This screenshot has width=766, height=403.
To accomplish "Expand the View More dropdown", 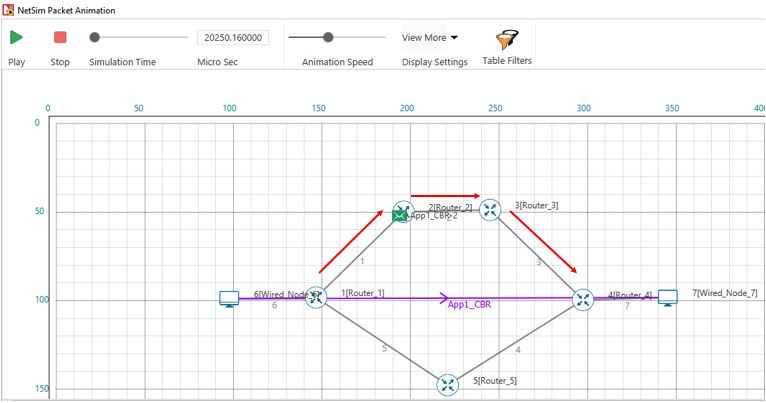I will click(430, 38).
